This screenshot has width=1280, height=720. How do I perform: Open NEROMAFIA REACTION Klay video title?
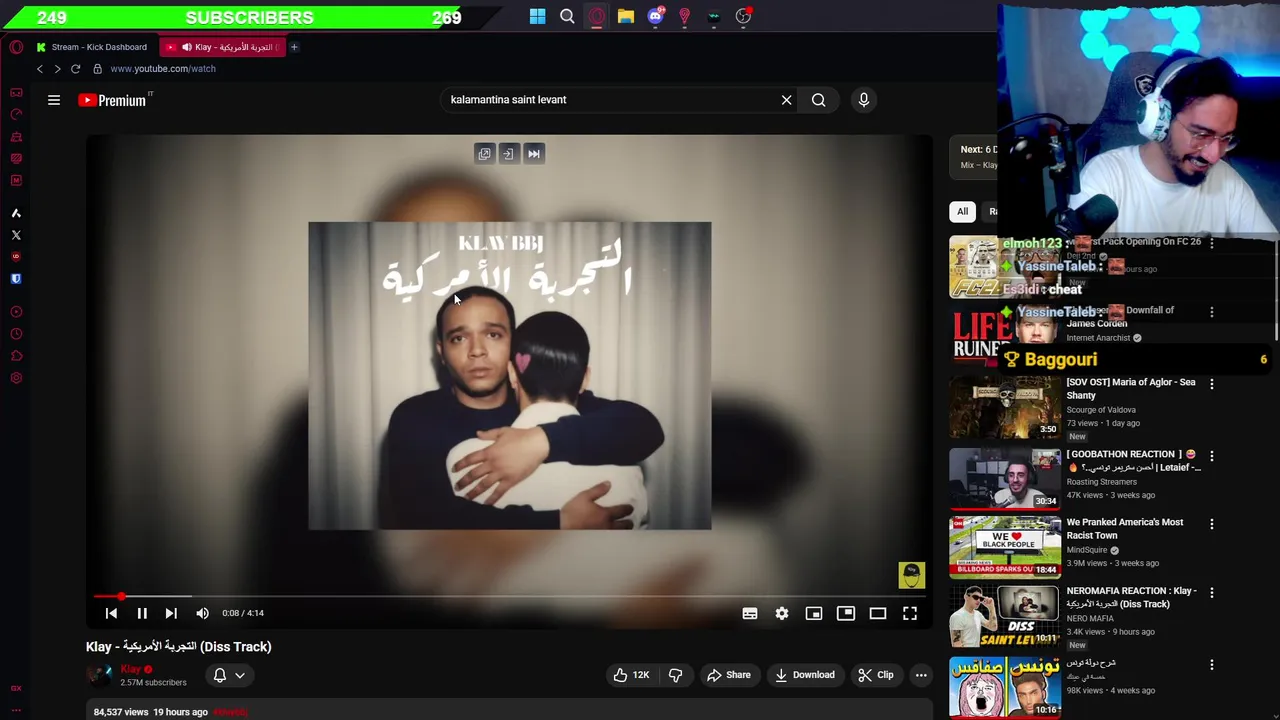[x=1131, y=597]
